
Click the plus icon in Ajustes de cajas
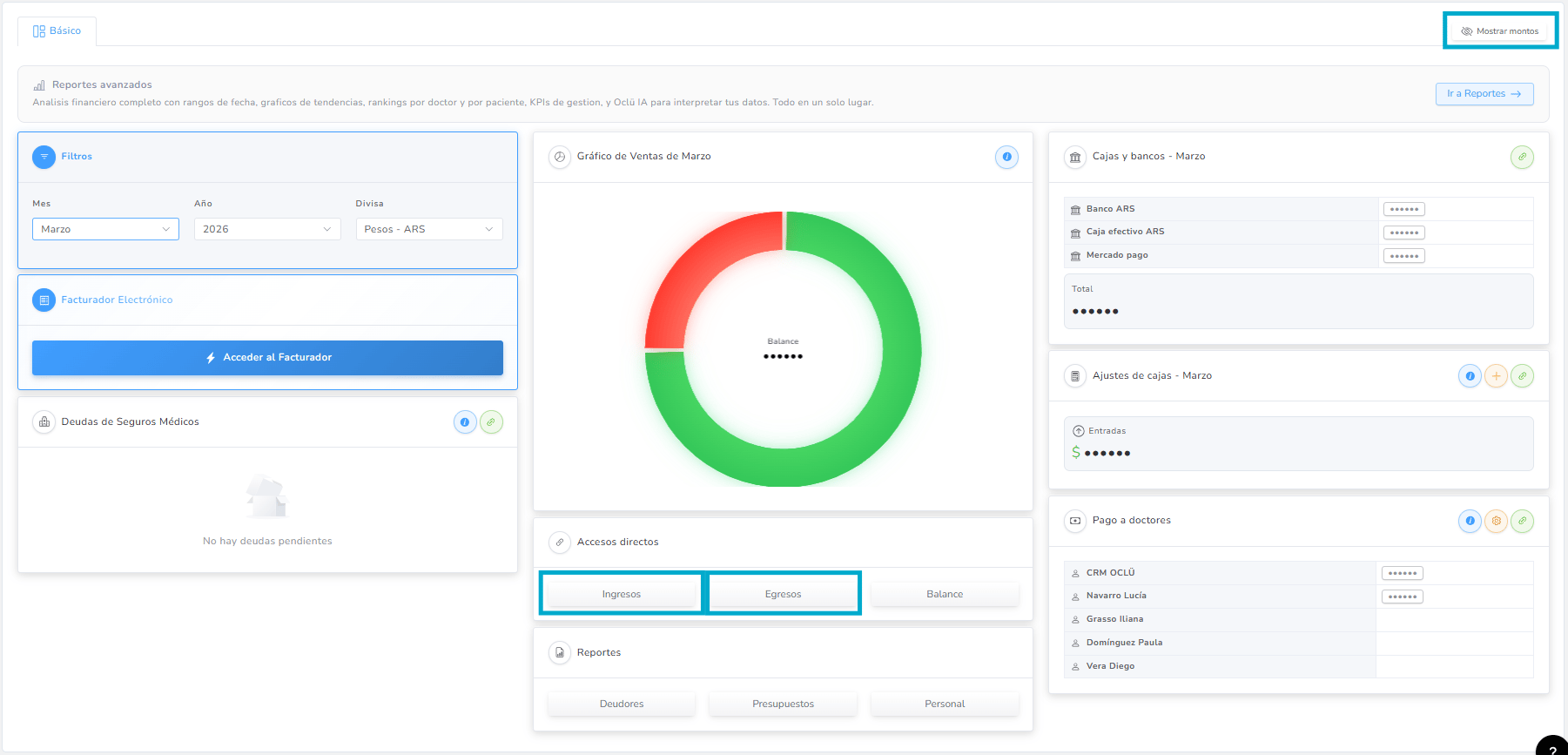(x=1496, y=376)
